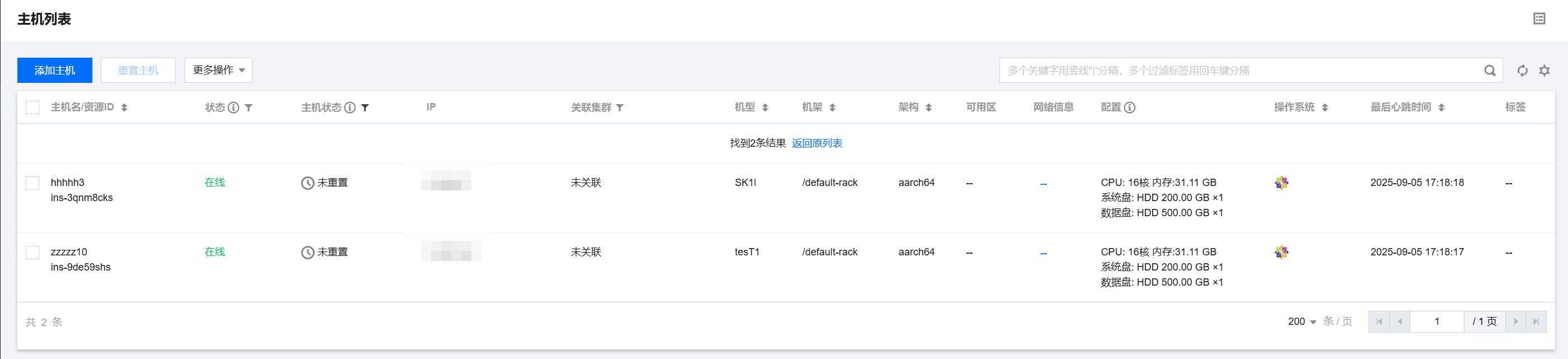The width and height of the screenshot is (1568, 359).
Task: Click the 关联集群 filter funnel icon
Action: (620, 108)
